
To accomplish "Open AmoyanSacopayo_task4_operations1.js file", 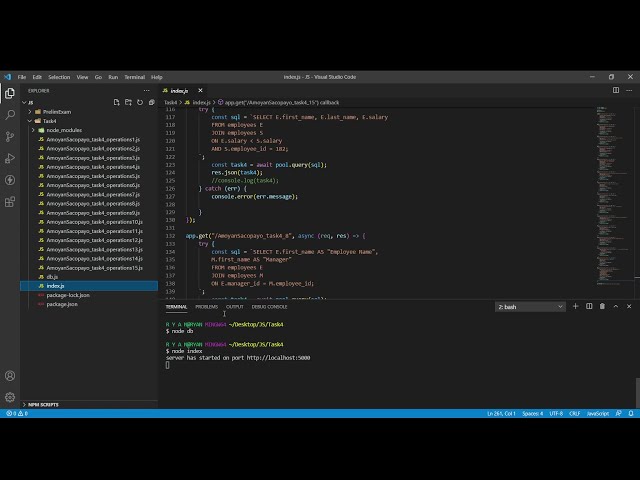I will tap(93, 140).
